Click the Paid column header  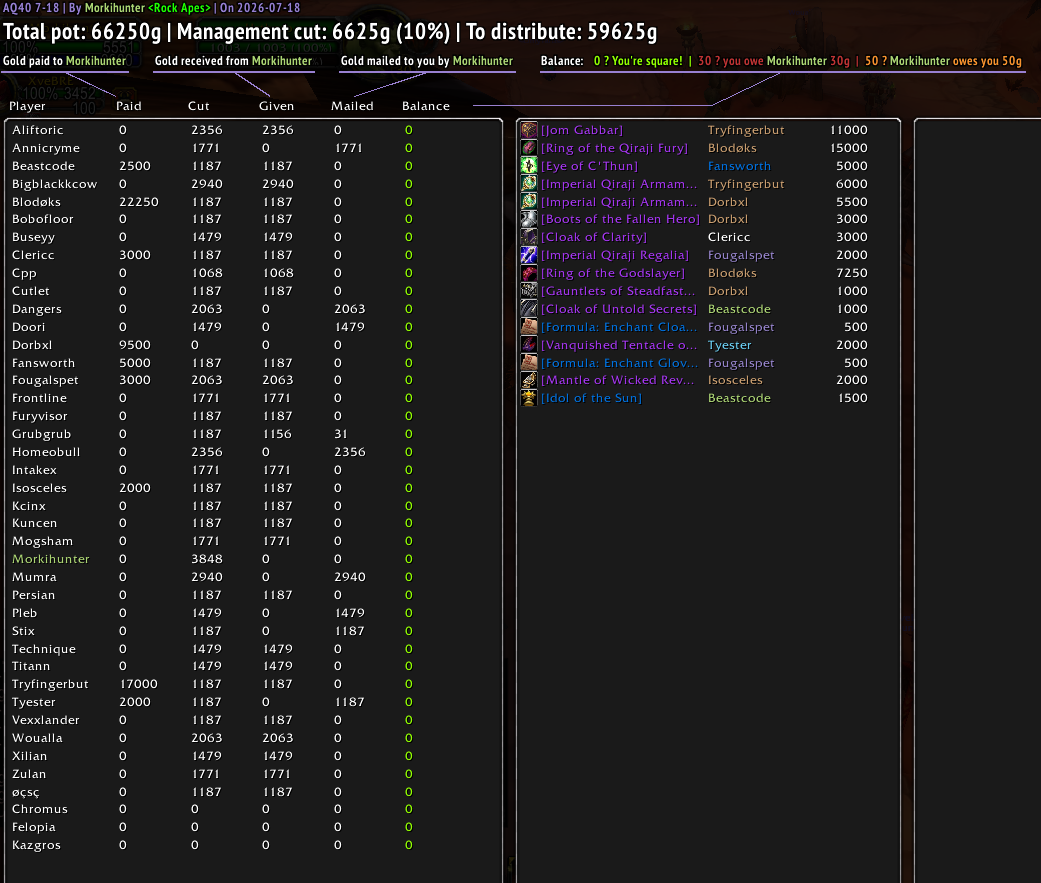[x=129, y=106]
